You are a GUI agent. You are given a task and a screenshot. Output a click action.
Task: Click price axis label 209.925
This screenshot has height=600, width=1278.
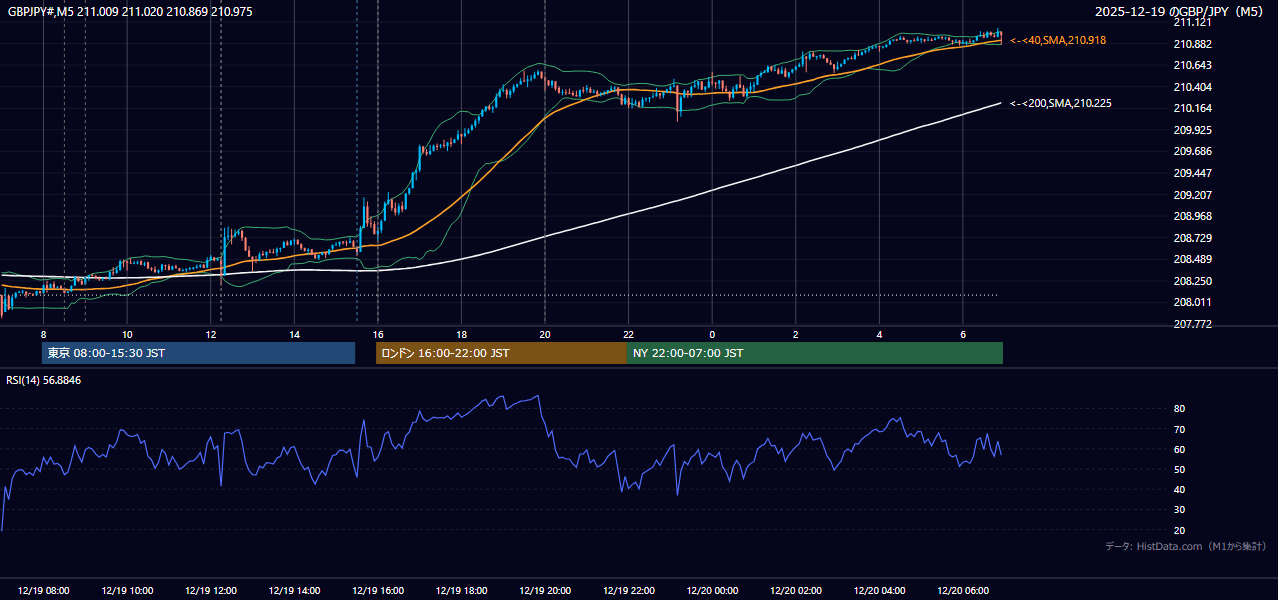click(1192, 130)
